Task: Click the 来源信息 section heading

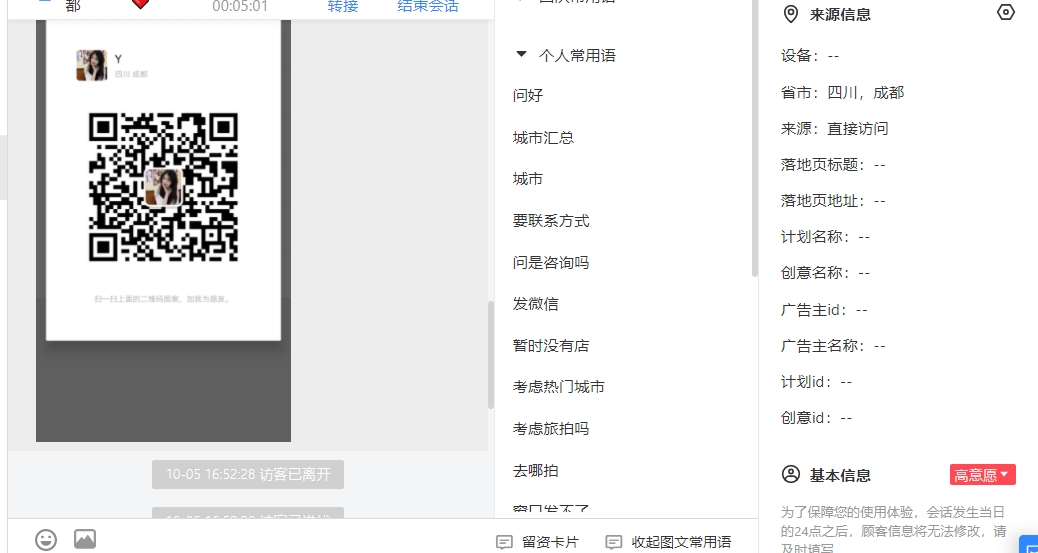Action: point(839,14)
